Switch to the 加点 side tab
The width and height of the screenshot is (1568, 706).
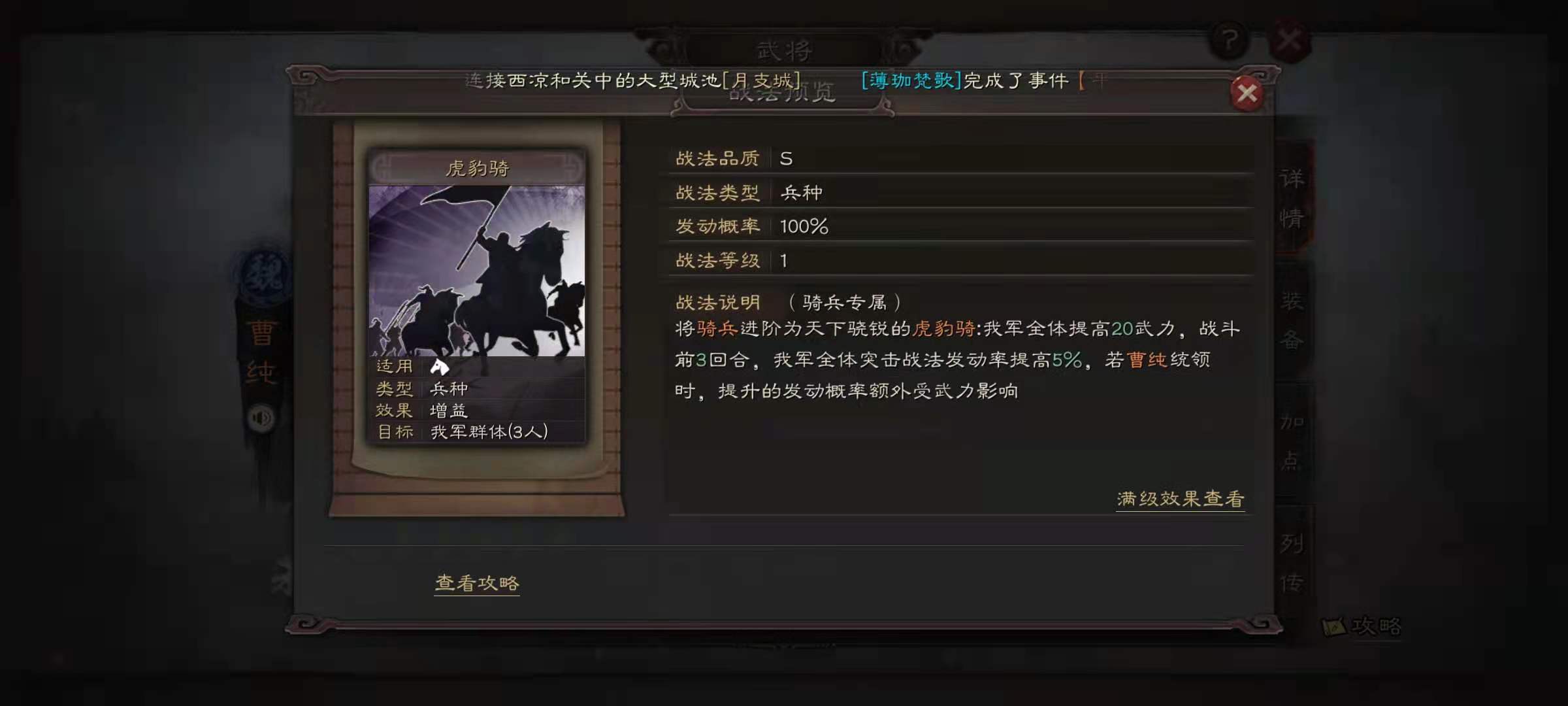coord(1292,441)
